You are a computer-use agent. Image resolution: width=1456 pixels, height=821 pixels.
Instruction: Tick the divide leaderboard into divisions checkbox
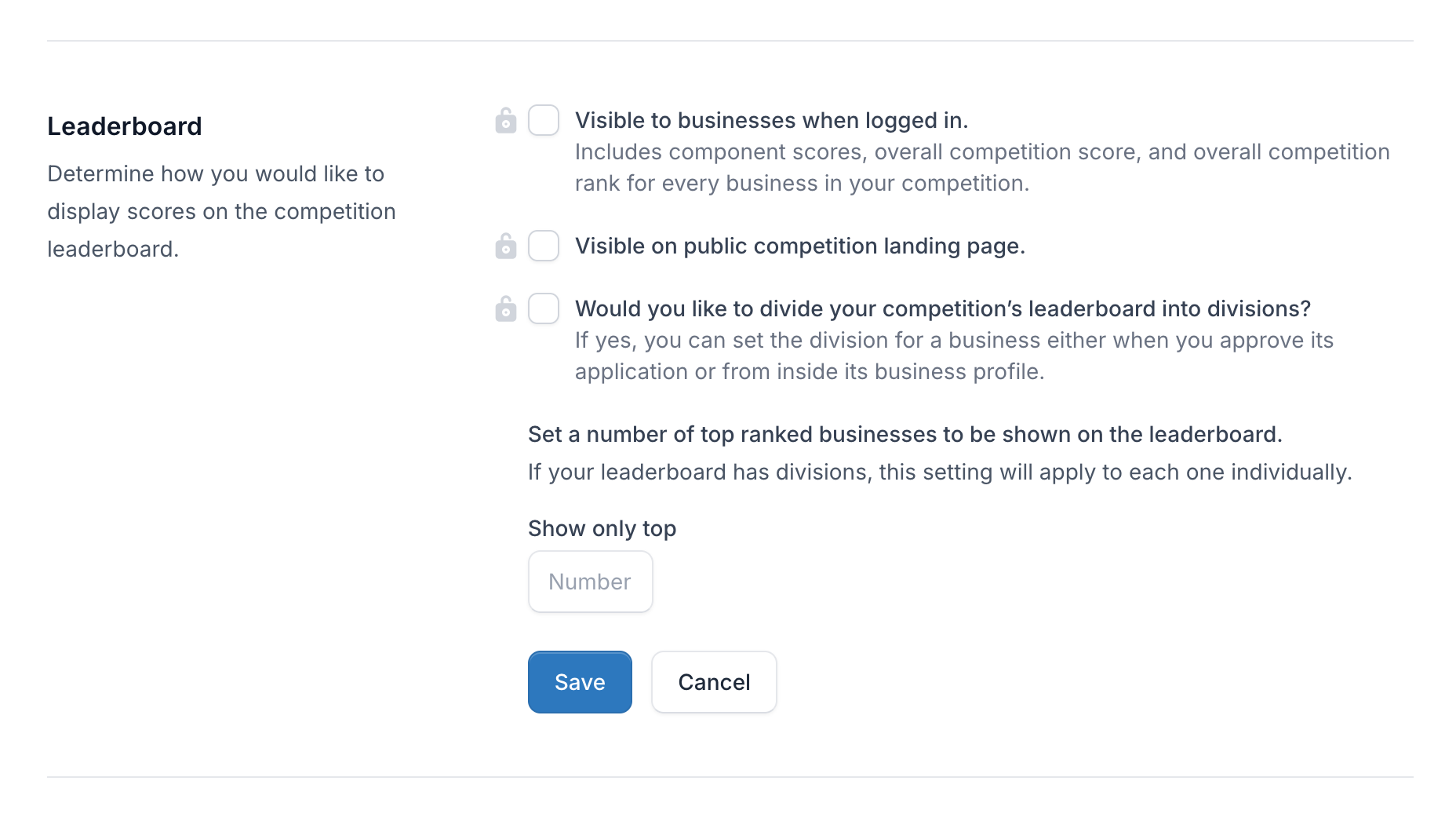[x=544, y=308]
